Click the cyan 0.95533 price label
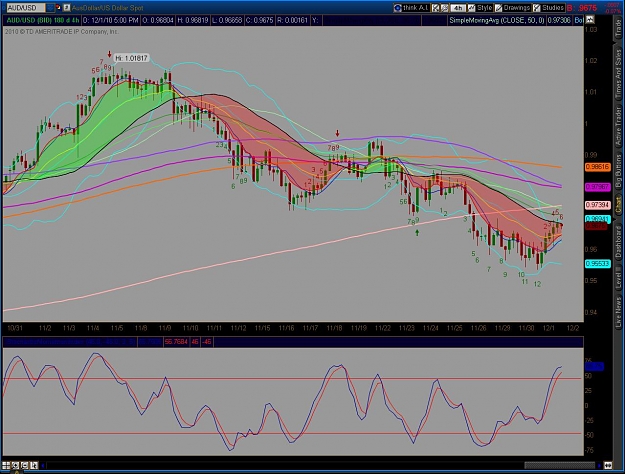This screenshot has width=625, height=474. point(598,264)
